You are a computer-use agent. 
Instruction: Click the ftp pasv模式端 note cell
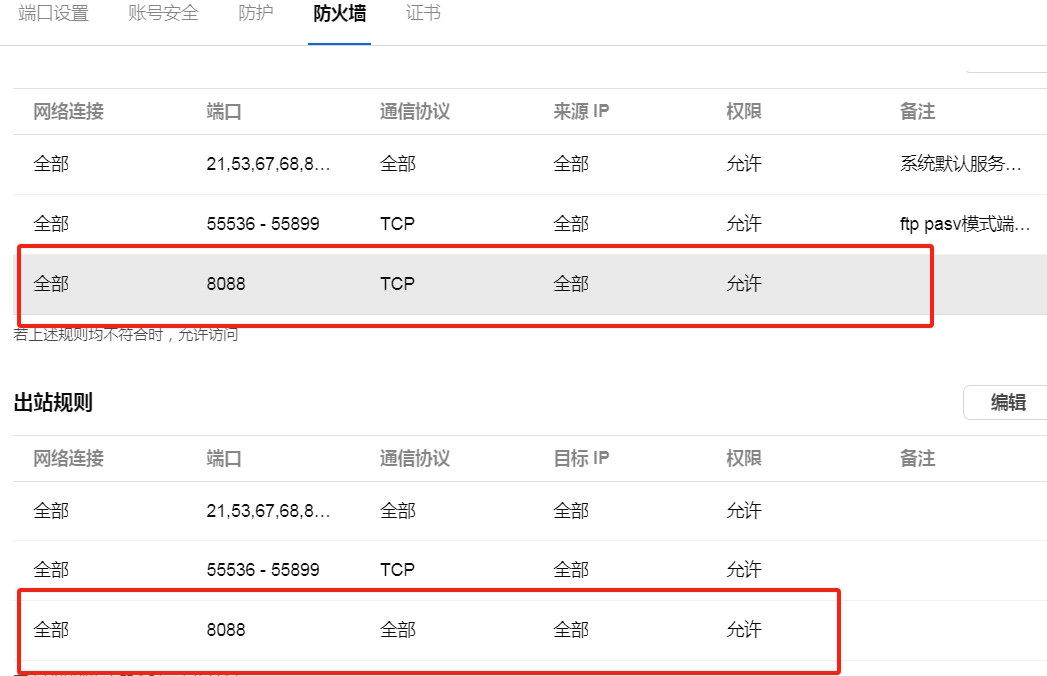(965, 224)
